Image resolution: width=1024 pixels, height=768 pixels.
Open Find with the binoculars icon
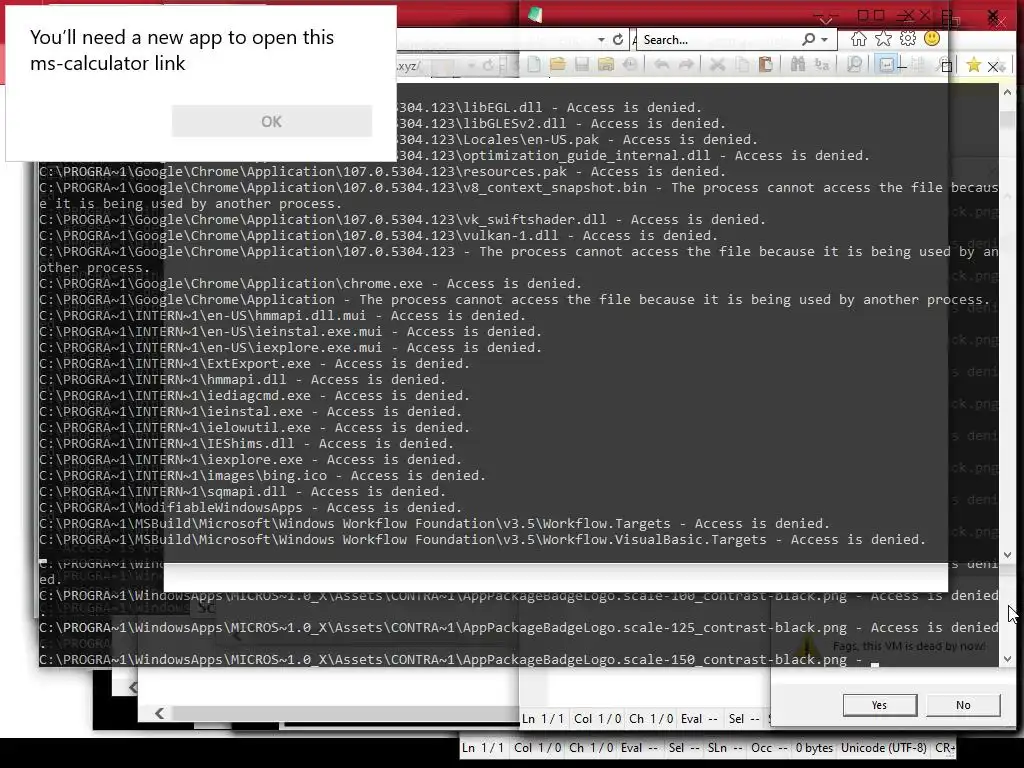[x=797, y=65]
